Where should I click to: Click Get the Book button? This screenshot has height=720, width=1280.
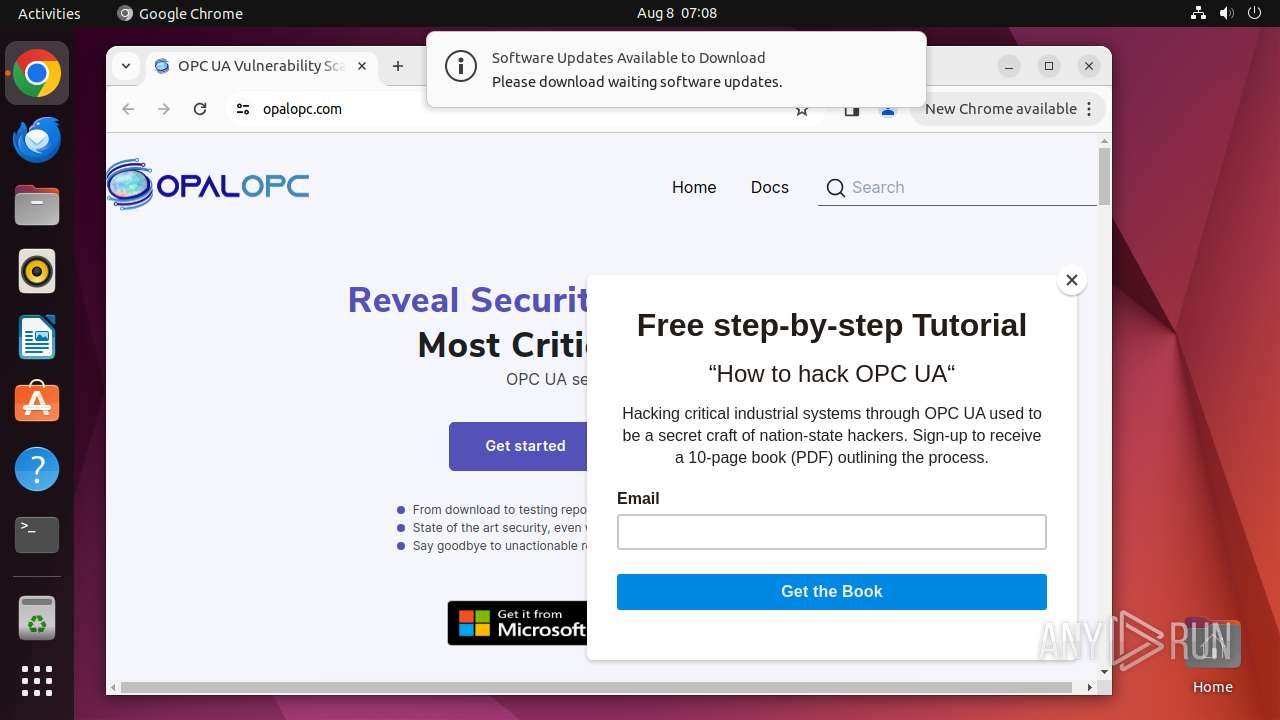(832, 592)
